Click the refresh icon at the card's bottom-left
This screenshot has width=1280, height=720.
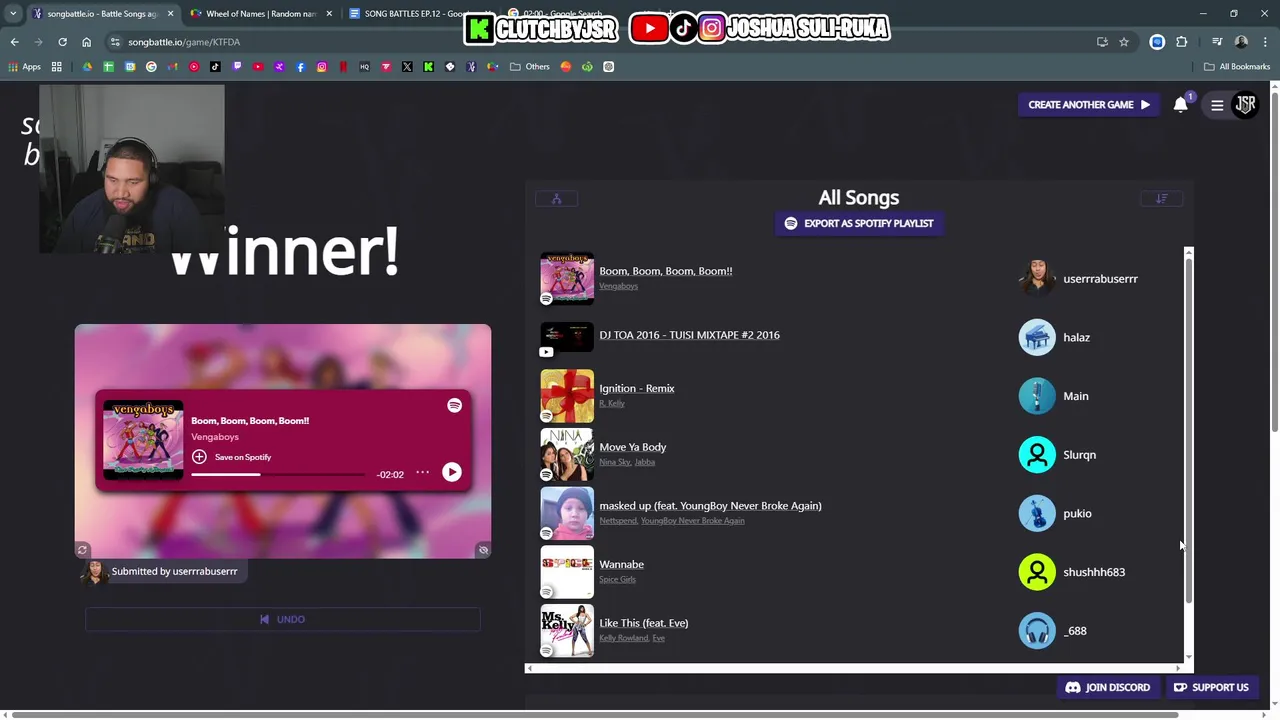point(83,550)
